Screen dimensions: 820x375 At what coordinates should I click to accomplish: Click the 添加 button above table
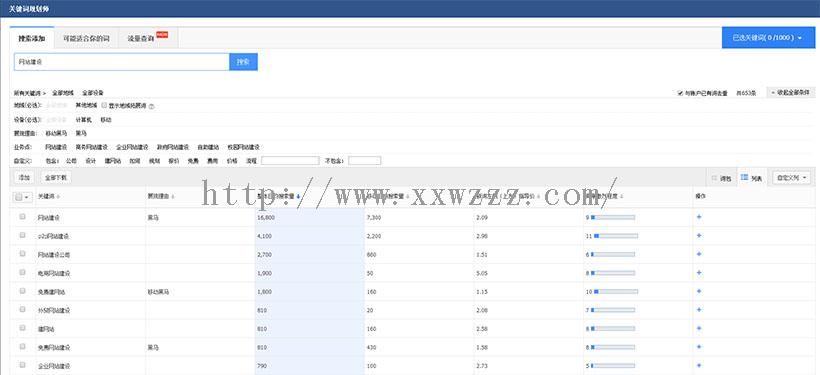pos(24,178)
